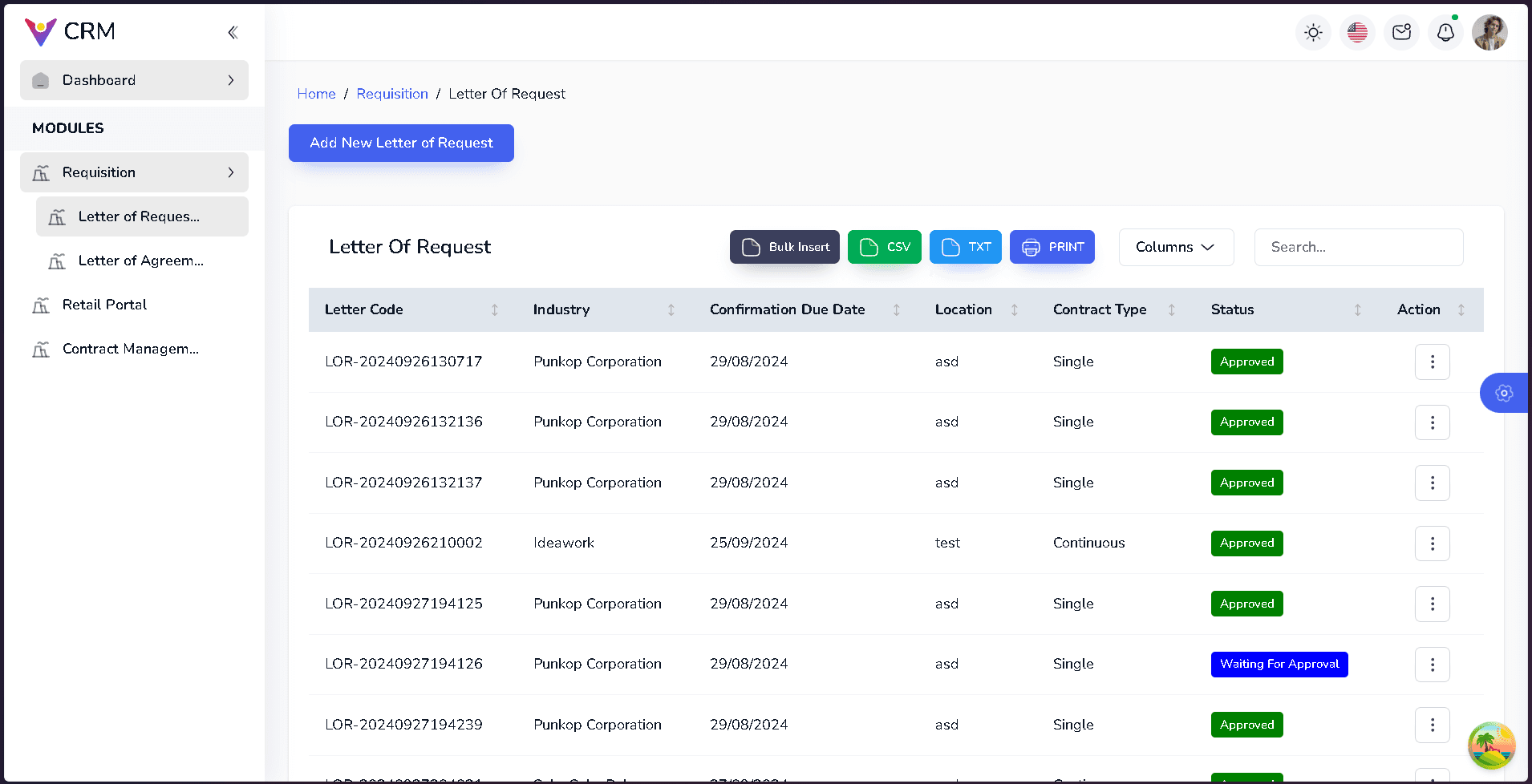
Task: Open the Columns dropdown
Action: [x=1175, y=247]
